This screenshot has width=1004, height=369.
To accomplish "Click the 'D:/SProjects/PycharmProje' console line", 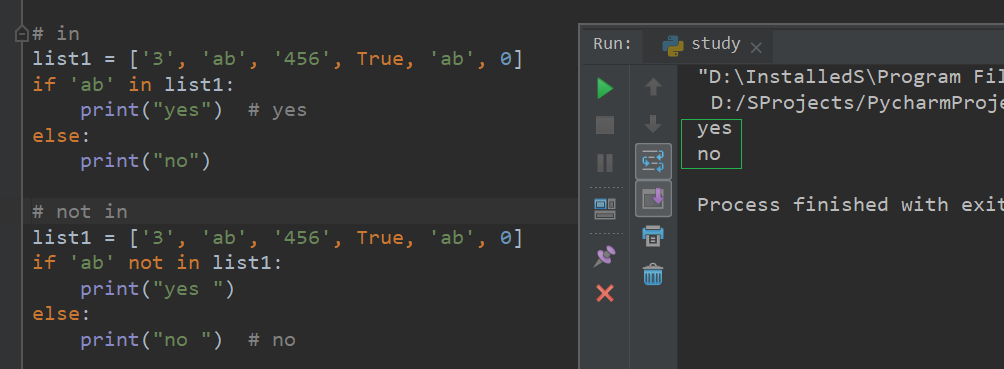I will point(857,103).
